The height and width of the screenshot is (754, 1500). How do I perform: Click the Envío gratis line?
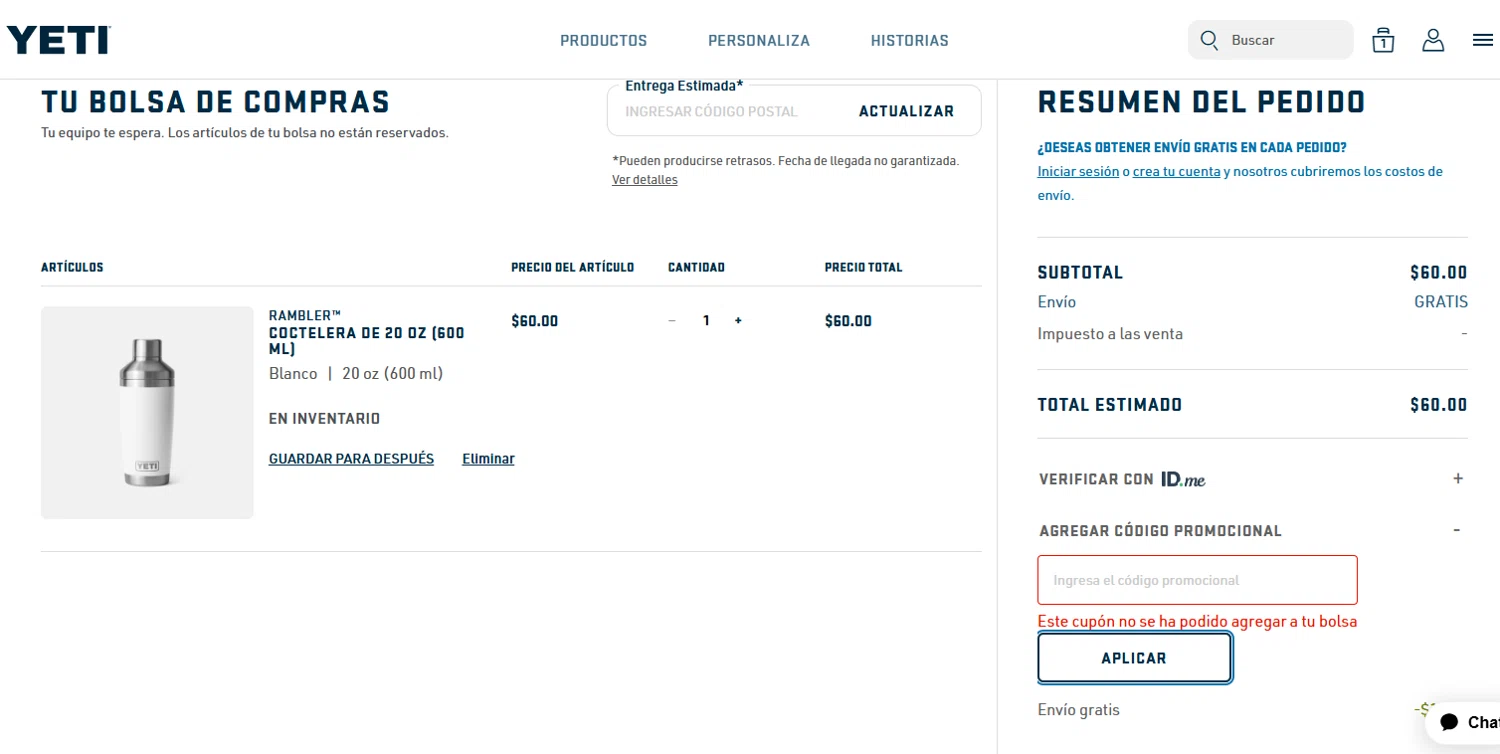point(1079,710)
